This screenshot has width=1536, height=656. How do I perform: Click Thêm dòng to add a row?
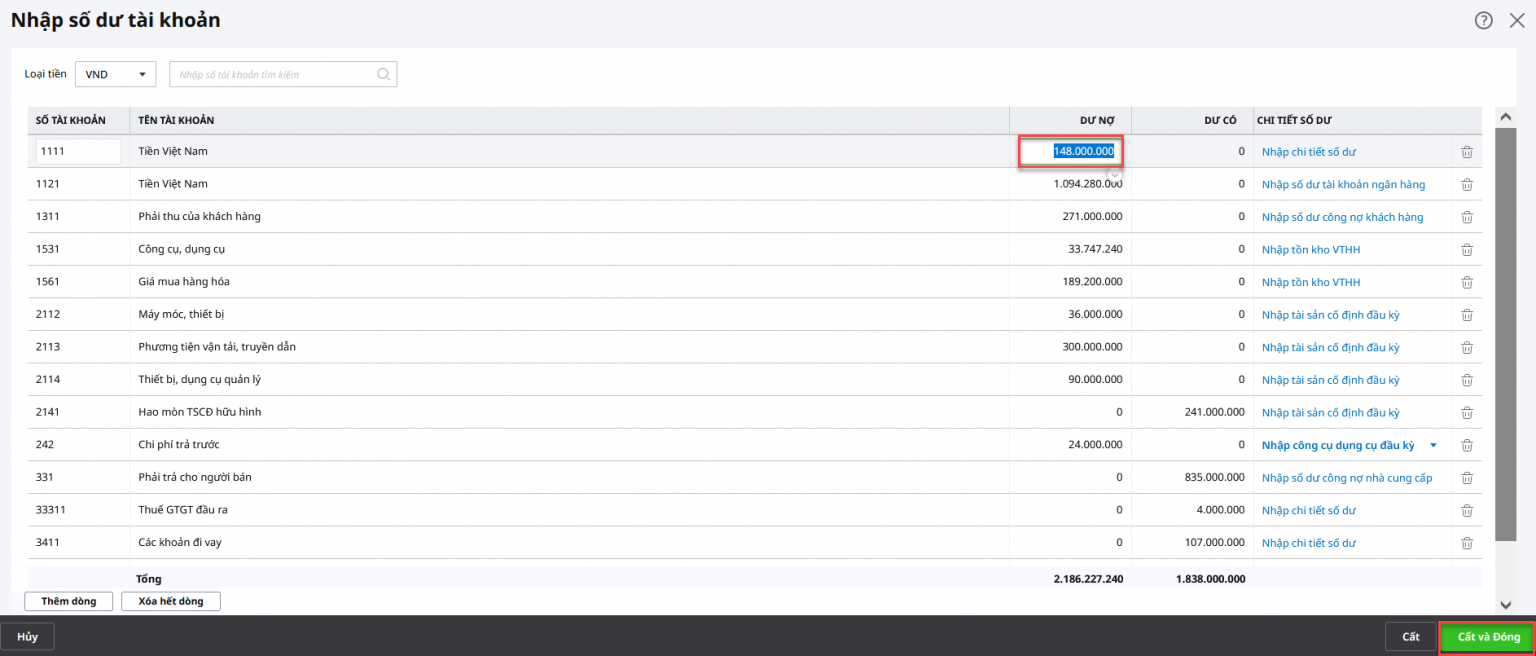[x=69, y=601]
